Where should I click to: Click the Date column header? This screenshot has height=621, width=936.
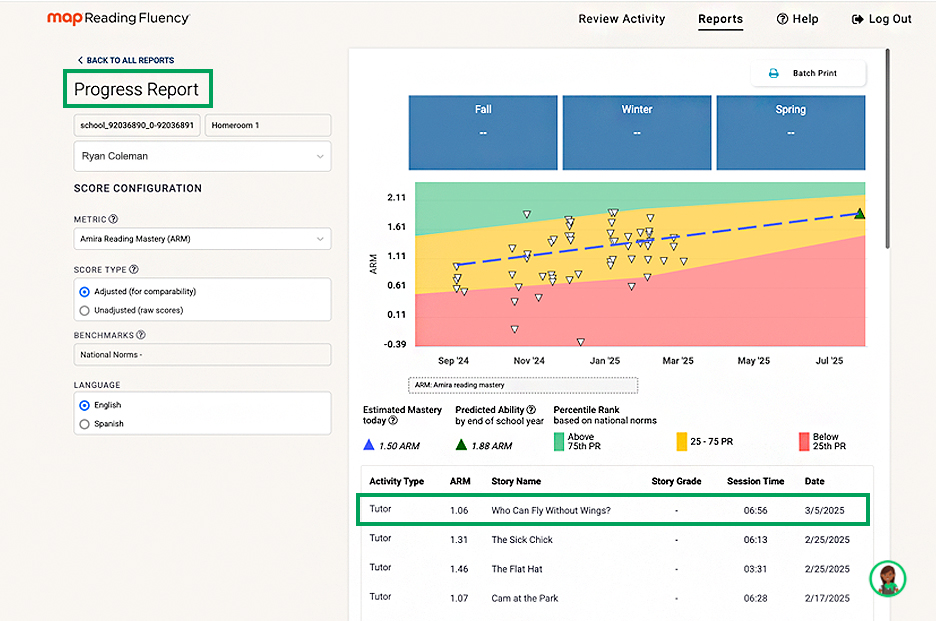tap(815, 481)
